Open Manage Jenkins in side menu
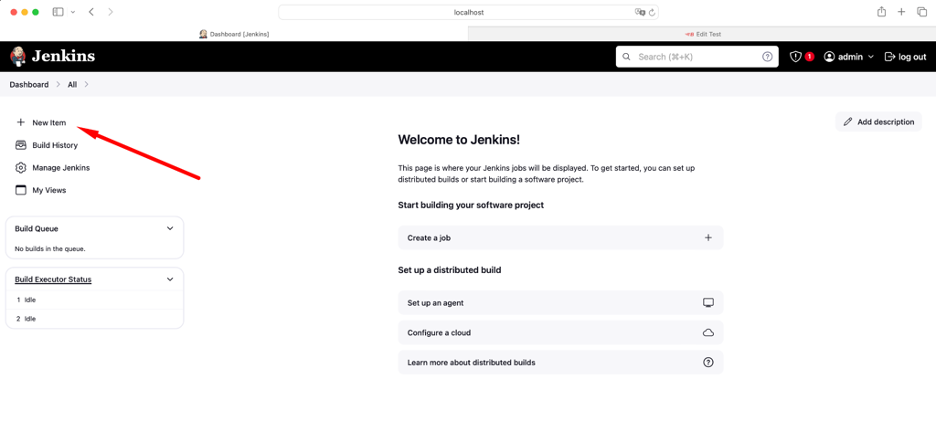 coord(61,168)
